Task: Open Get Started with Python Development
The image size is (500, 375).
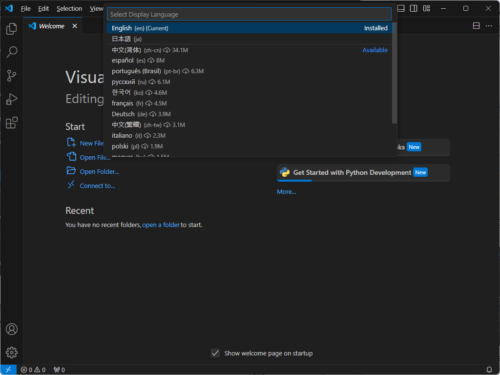Action: pos(363,173)
